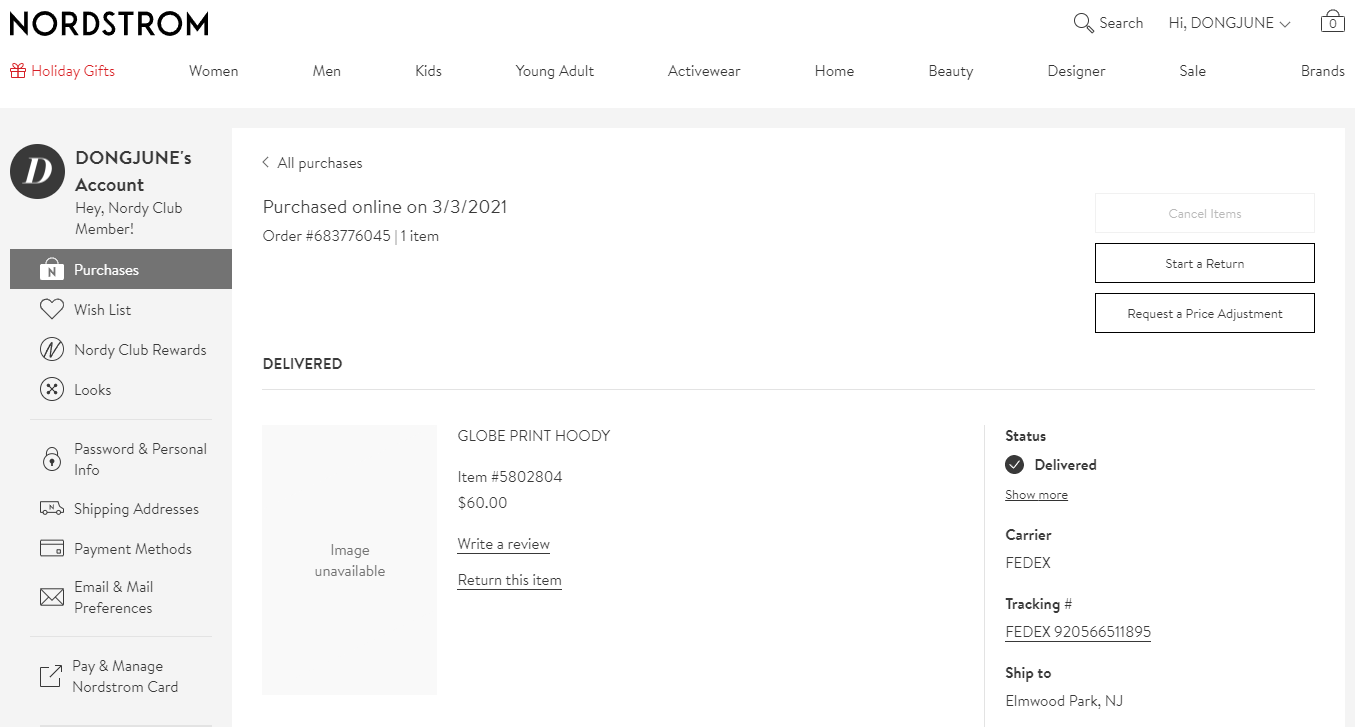Click the Search label in header
Screen dimensions: 1355x727
click(x=1121, y=23)
